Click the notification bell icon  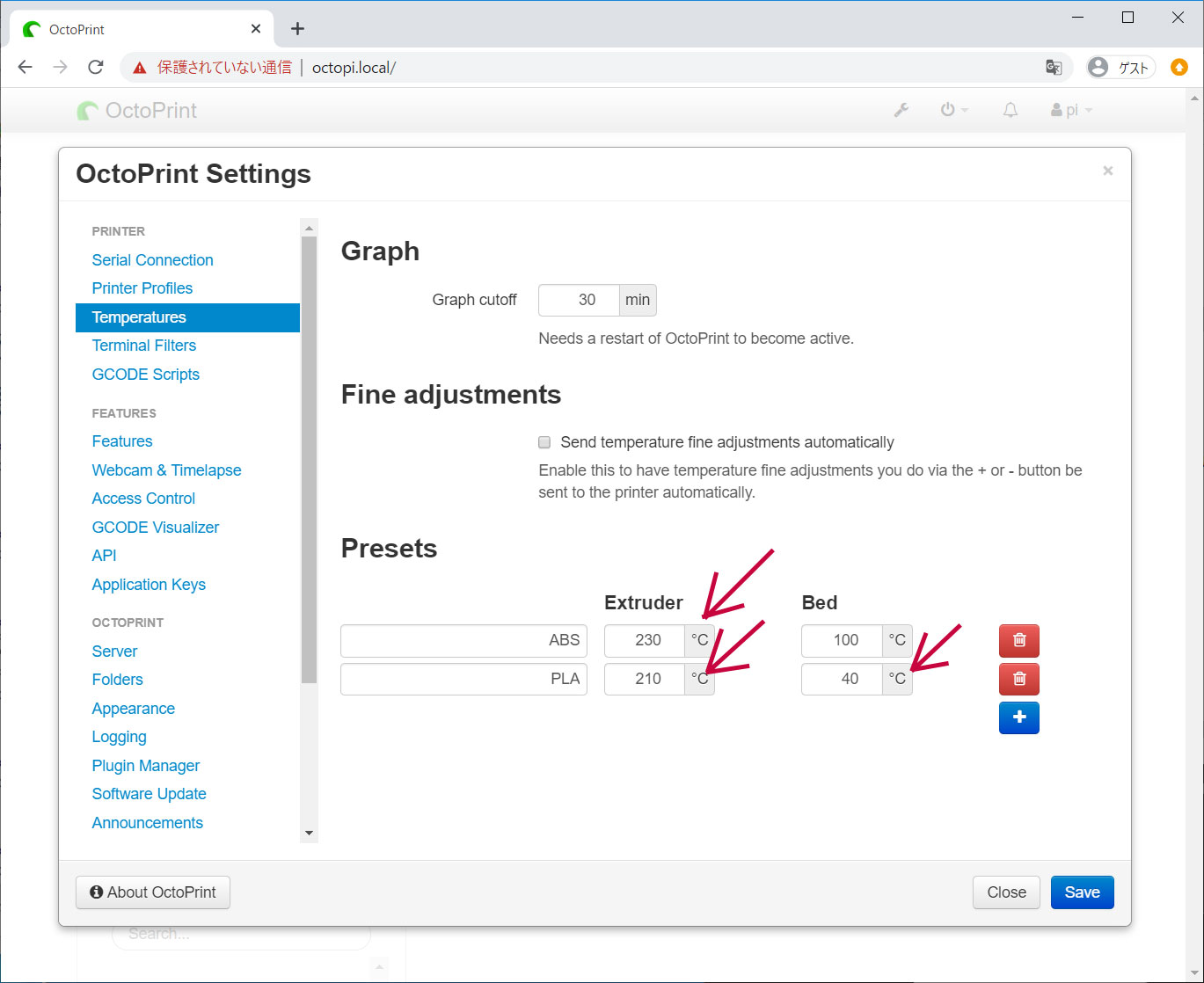pyautogui.click(x=1011, y=110)
